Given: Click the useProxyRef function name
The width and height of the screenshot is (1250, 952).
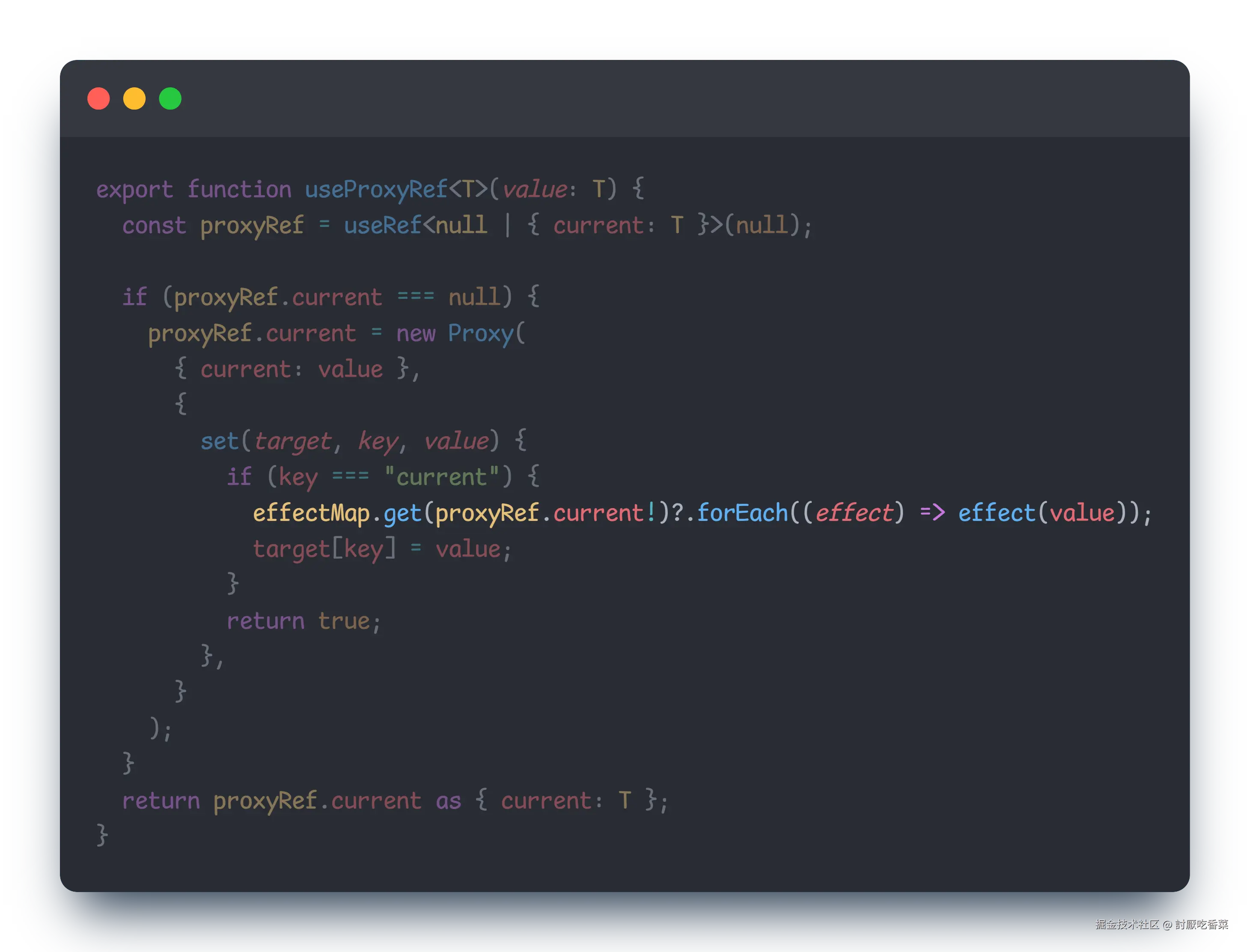Looking at the screenshot, I should [376, 190].
